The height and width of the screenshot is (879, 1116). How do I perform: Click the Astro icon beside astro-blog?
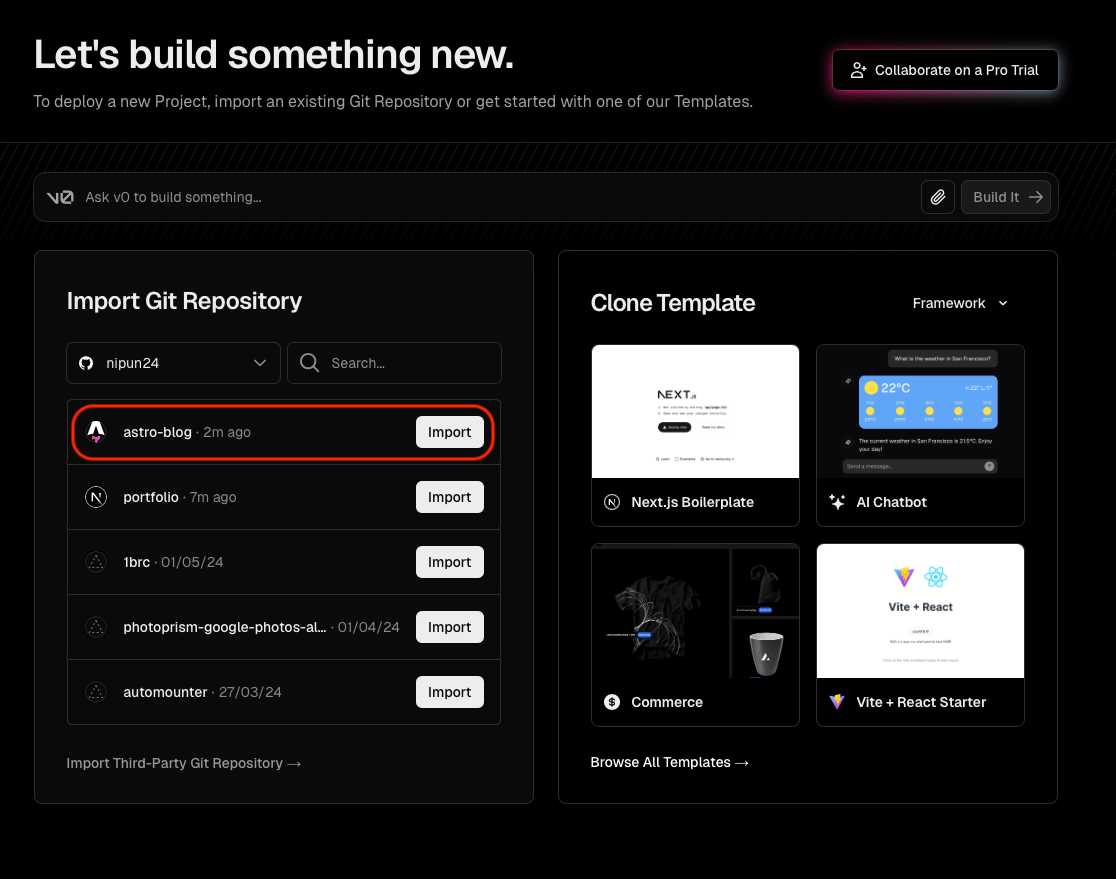click(96, 432)
